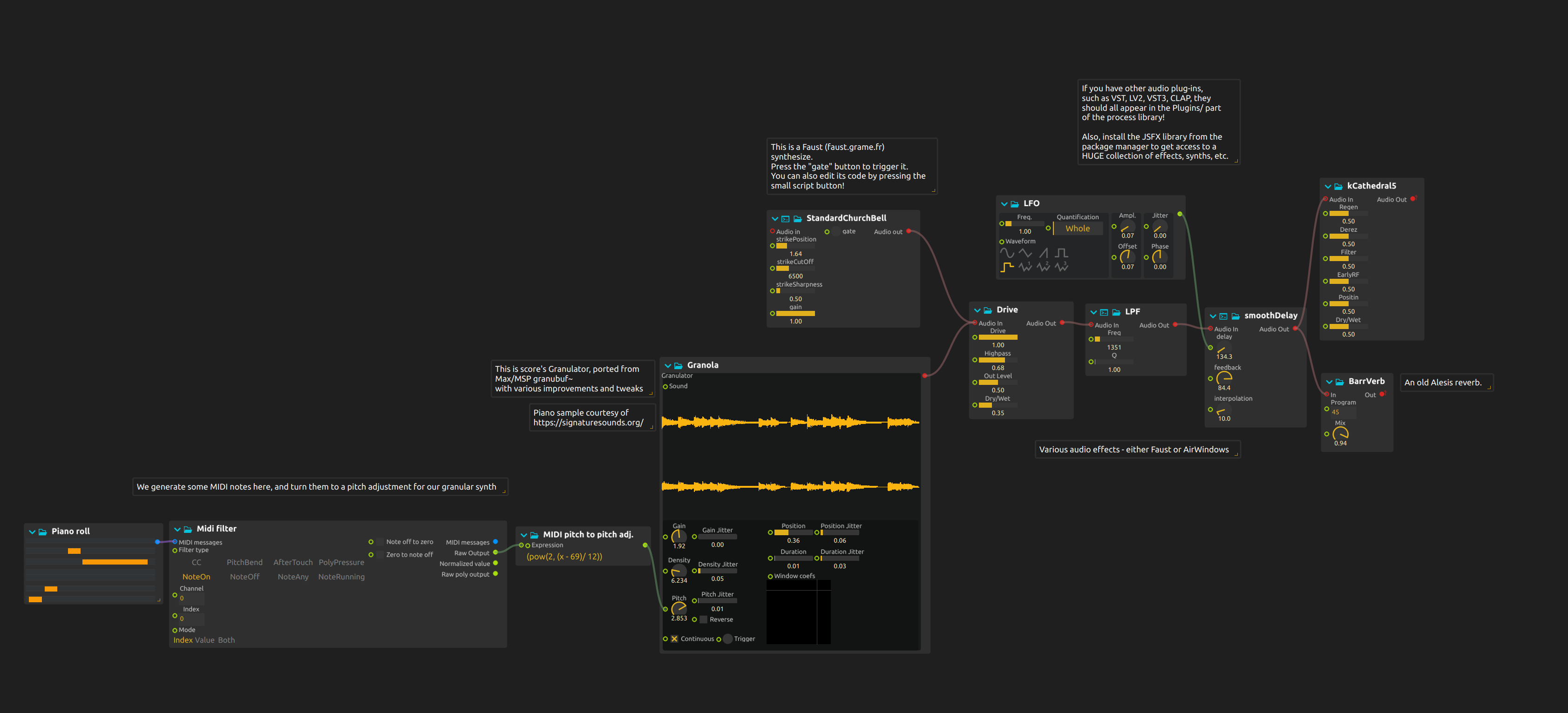Enable the Reverse checkbox in Granola
This screenshot has width=1568, height=713.
click(x=703, y=619)
